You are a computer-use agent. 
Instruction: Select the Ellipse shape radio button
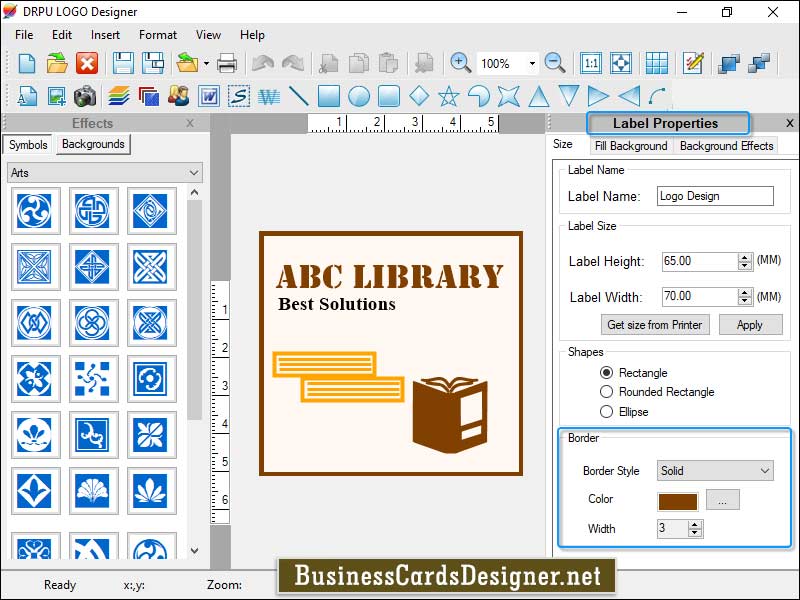607,411
